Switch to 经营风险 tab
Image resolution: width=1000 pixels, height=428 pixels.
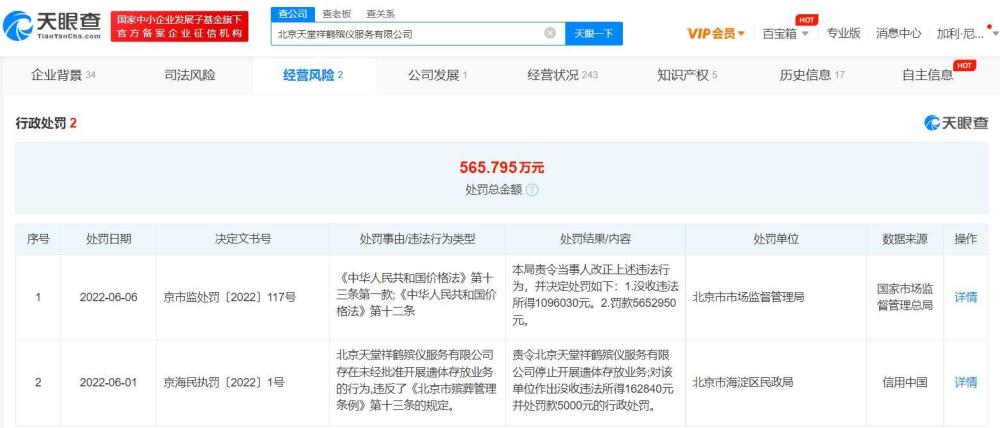coord(313,75)
